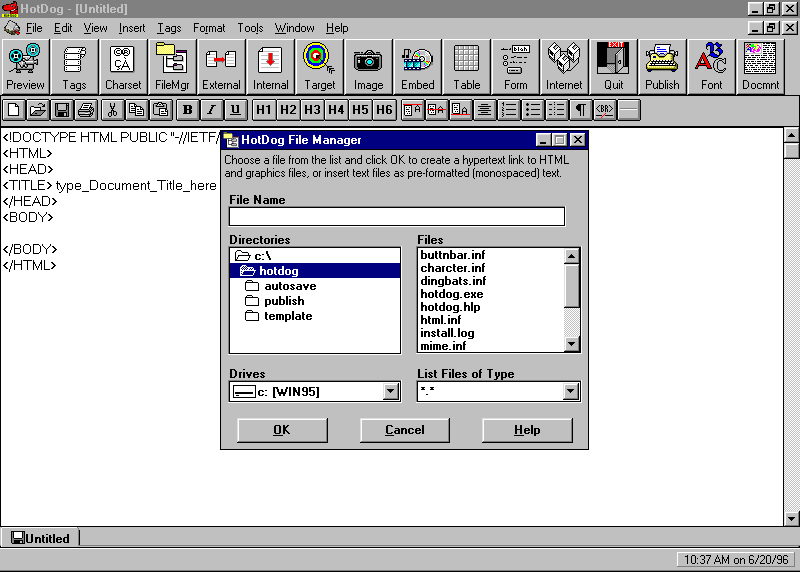
Task: Insert a horizontal rule
Action: [629, 110]
